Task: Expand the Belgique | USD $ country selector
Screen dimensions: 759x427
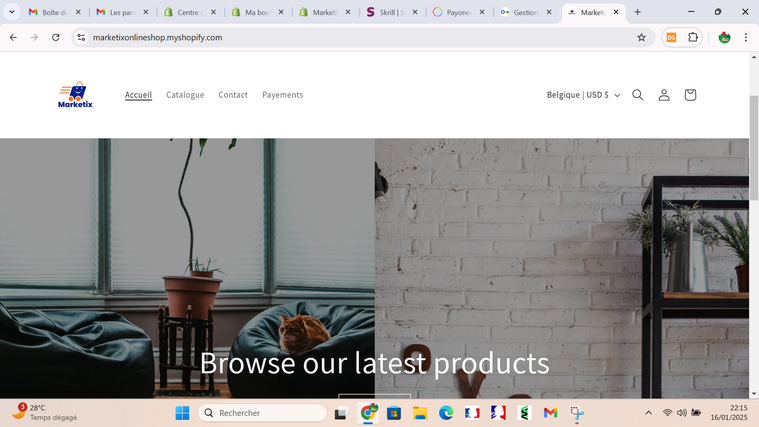Action: [x=583, y=95]
